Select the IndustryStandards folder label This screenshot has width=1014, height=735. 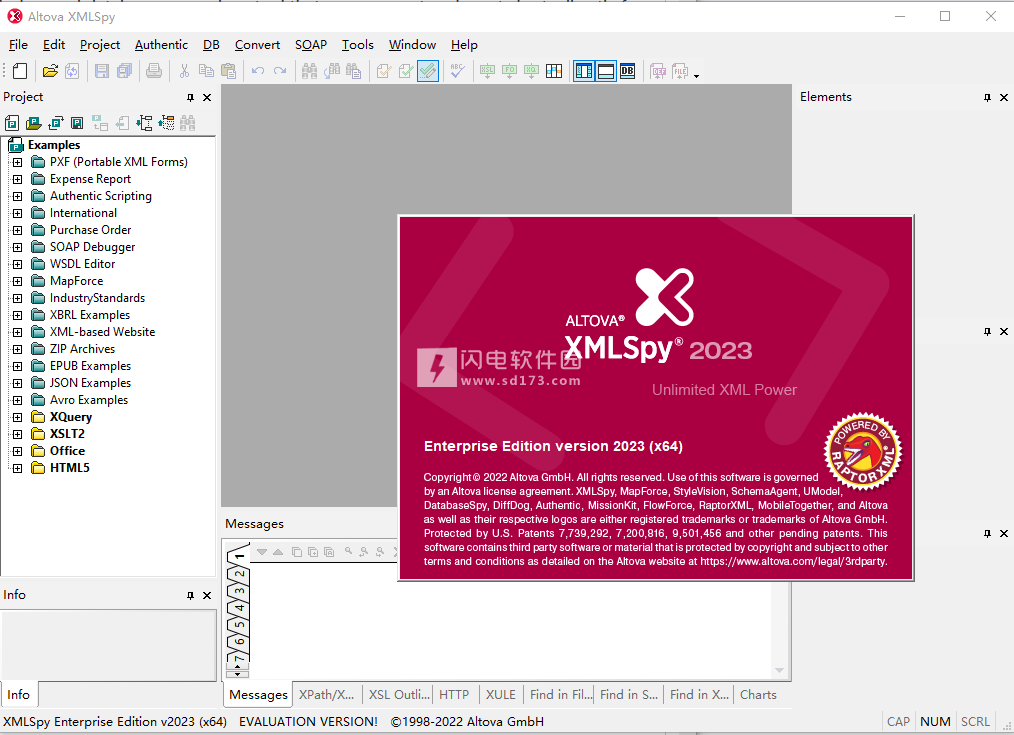click(97, 298)
